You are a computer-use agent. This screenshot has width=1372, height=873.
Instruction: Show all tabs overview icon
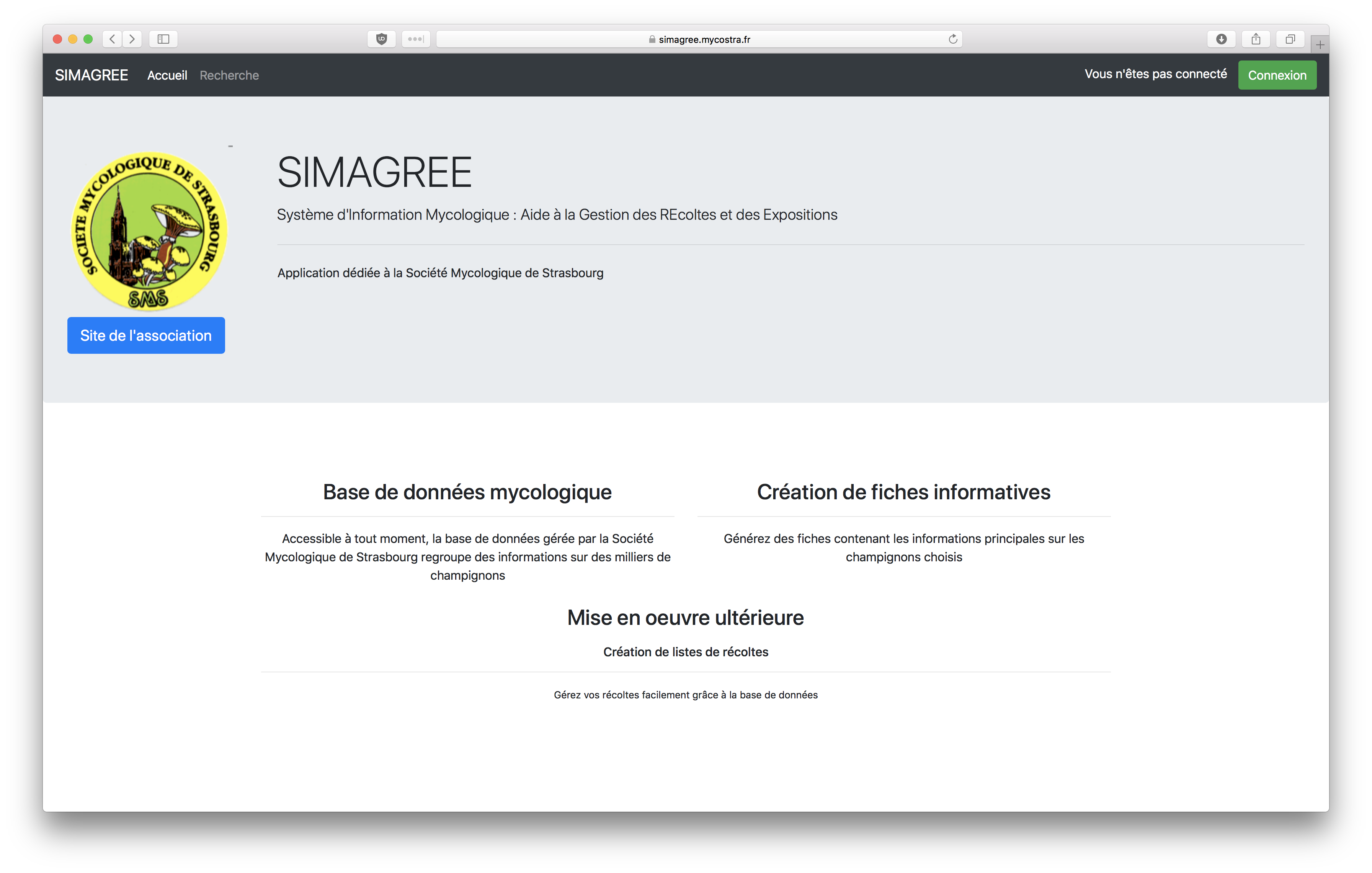pos(1290,39)
